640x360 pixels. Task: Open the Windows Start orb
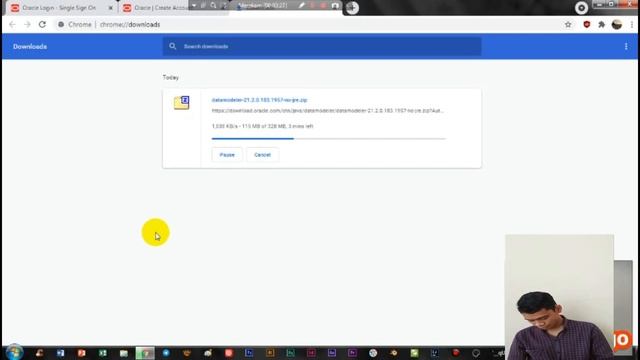14,352
